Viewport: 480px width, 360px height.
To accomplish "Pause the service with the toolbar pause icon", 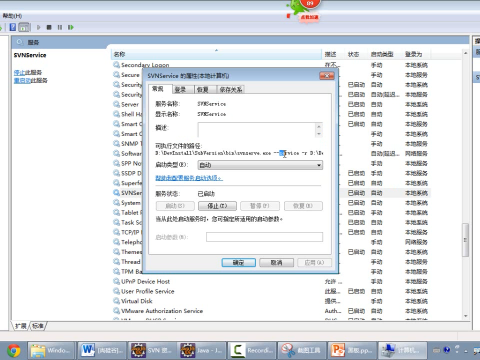I will coord(60,27).
